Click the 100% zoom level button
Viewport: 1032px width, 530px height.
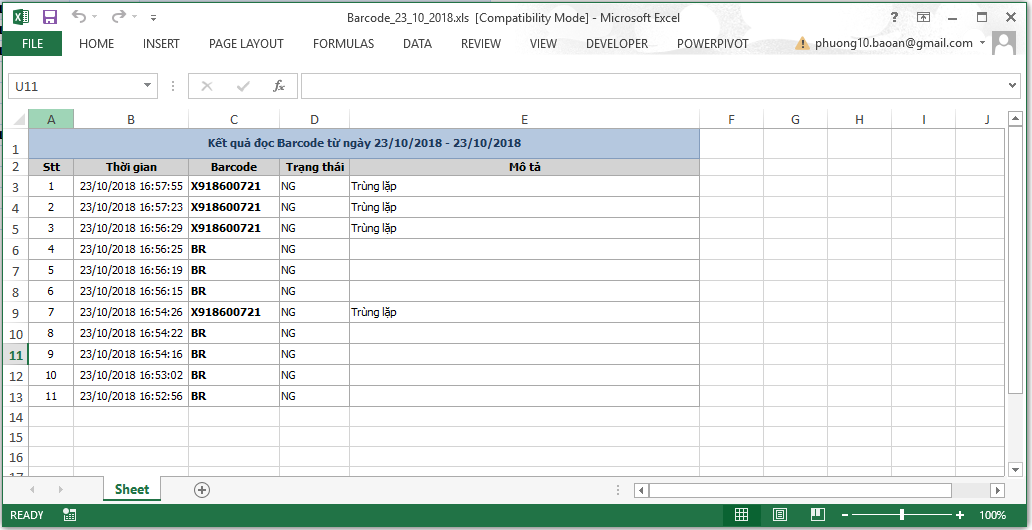(992, 515)
